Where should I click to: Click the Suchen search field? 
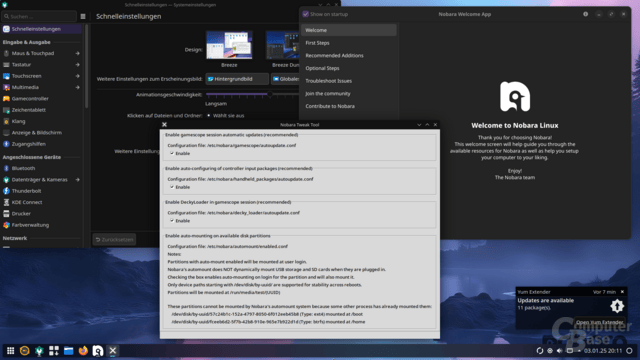tap(39, 16)
